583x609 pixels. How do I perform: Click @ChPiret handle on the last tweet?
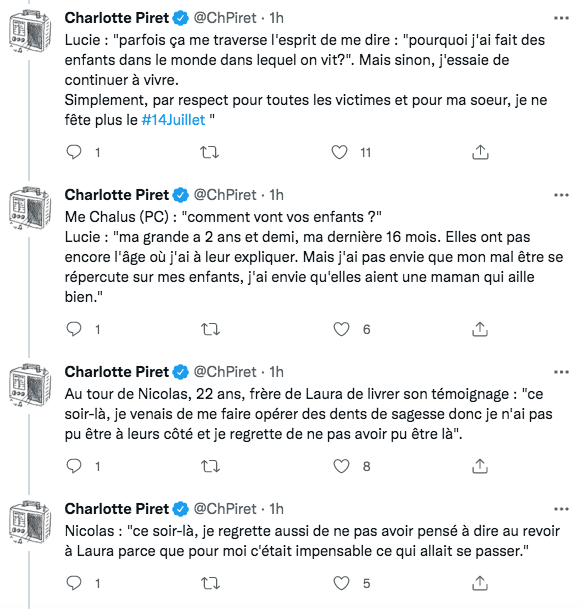[x=225, y=509]
